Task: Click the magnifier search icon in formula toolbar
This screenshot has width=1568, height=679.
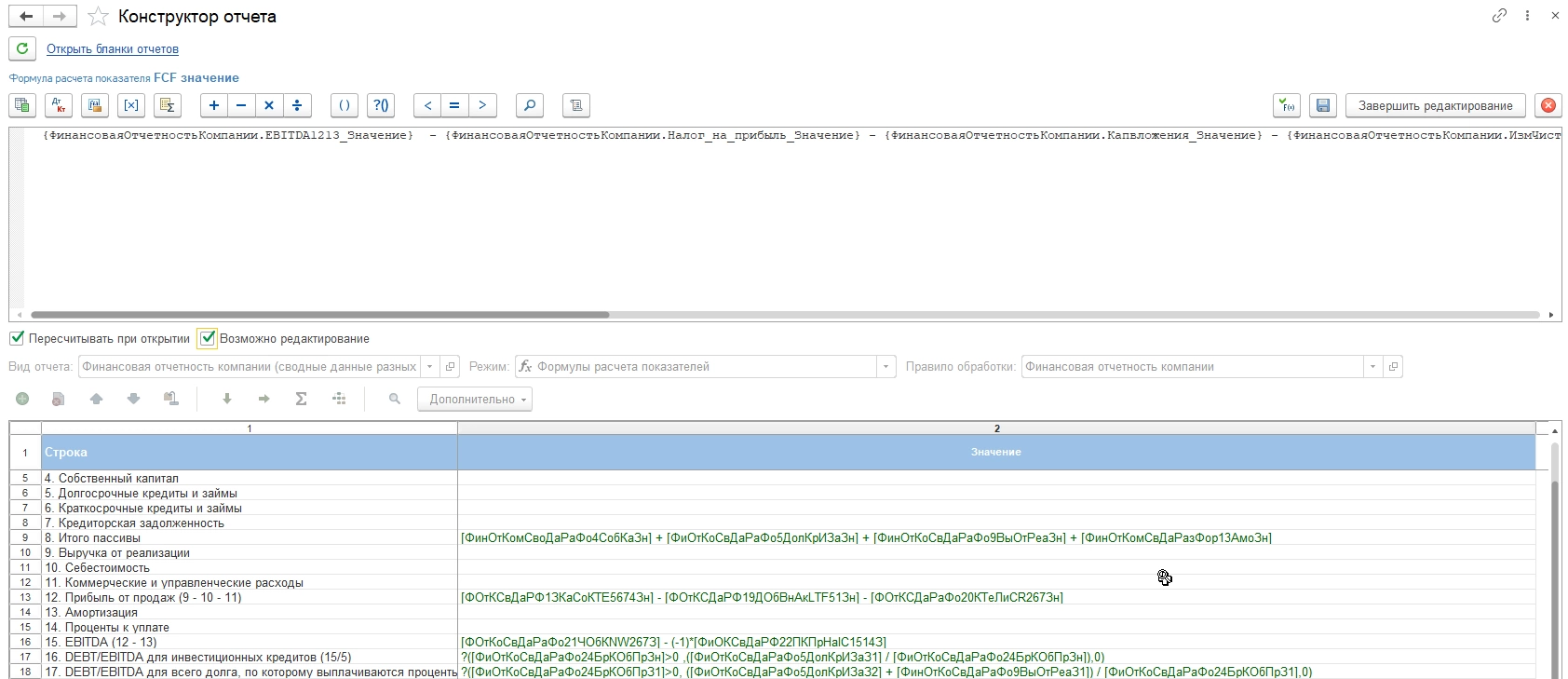Action: click(530, 105)
